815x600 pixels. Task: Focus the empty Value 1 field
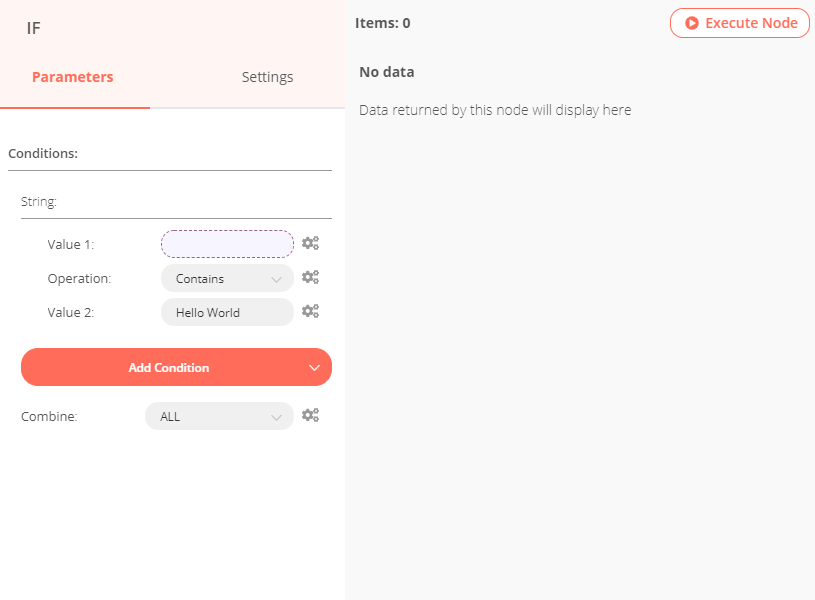(x=227, y=244)
